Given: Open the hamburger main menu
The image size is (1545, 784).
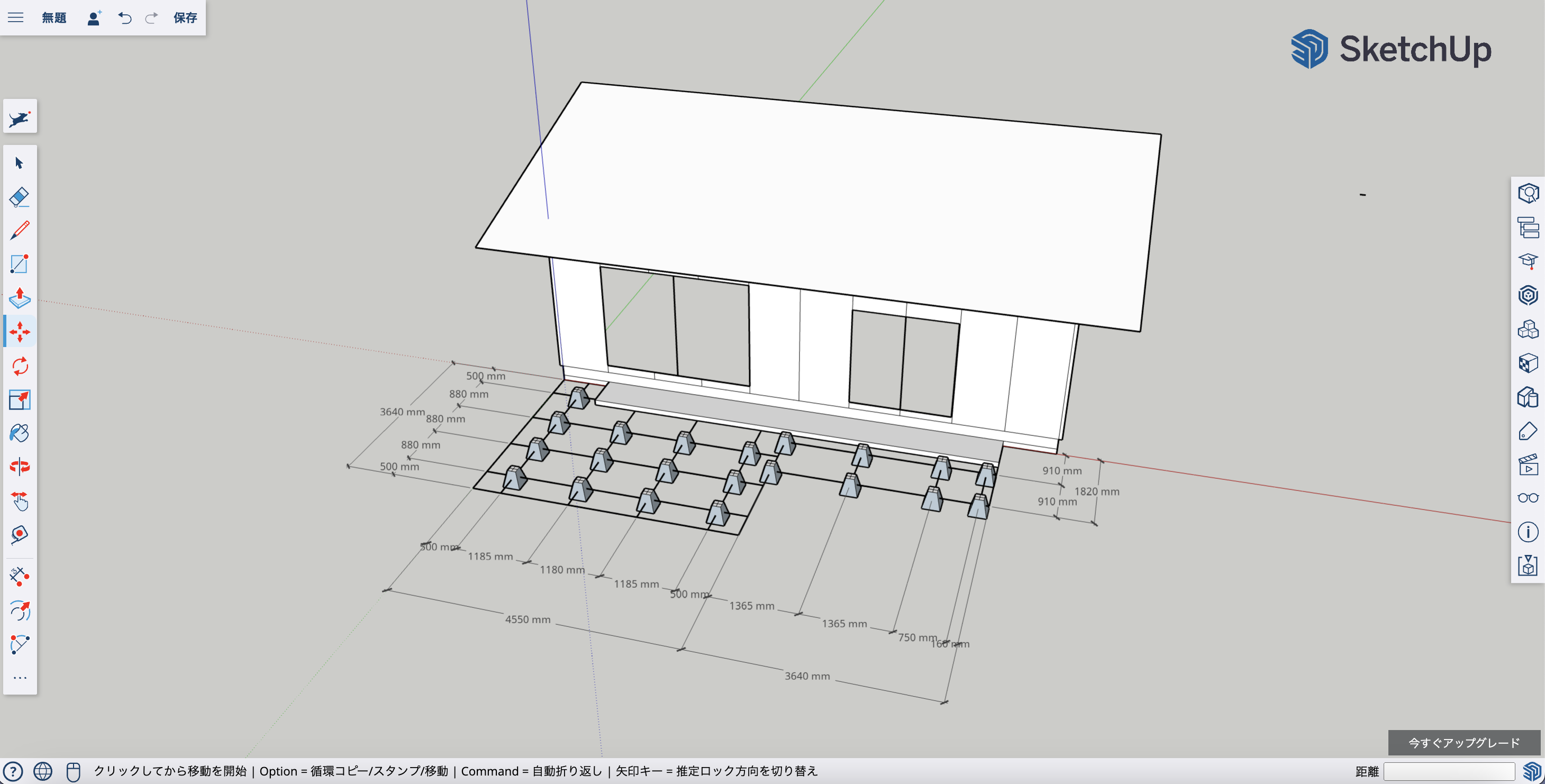Looking at the screenshot, I should (x=15, y=18).
